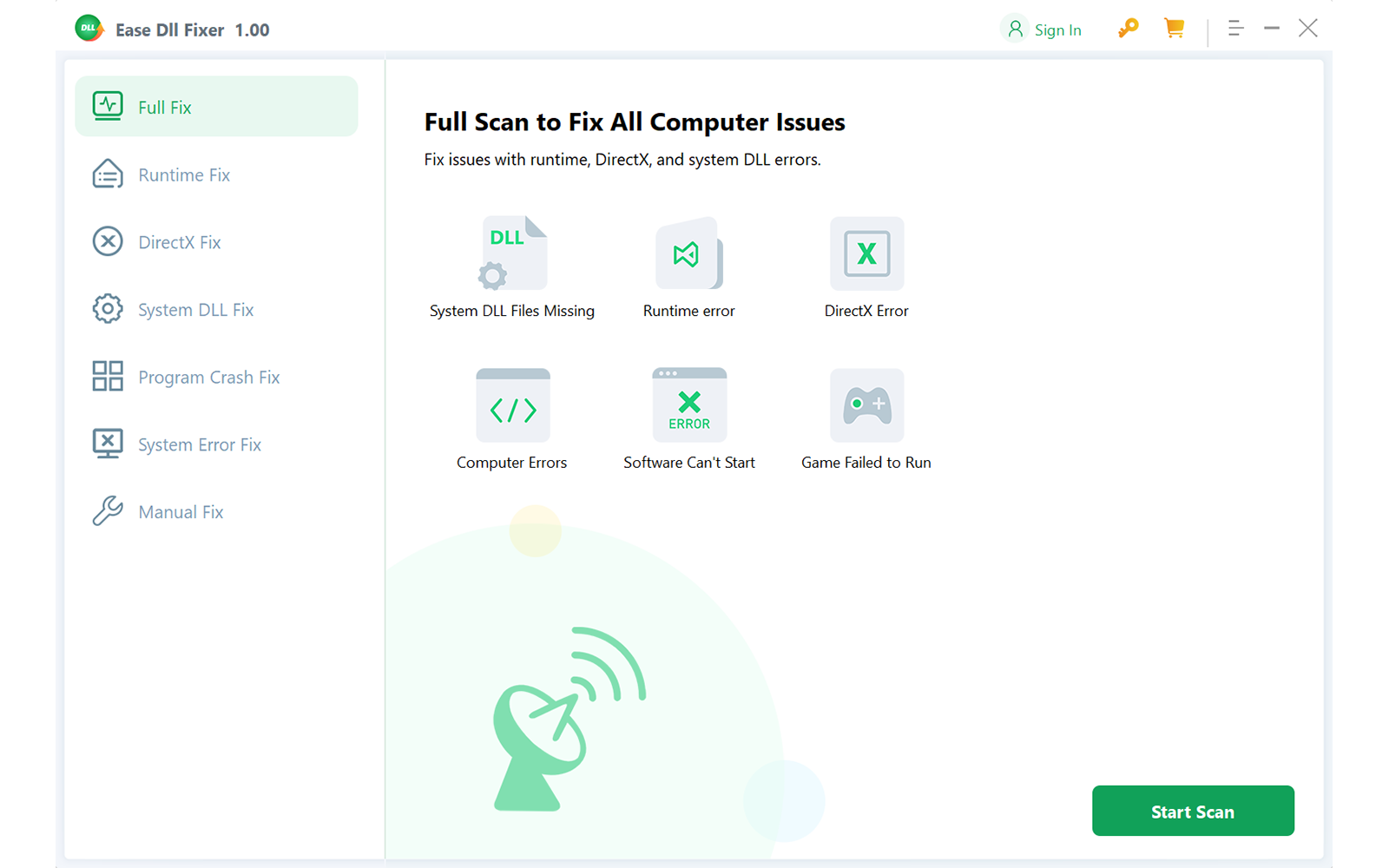
Task: Close the Ease Dll Fixer window
Action: point(1308,29)
